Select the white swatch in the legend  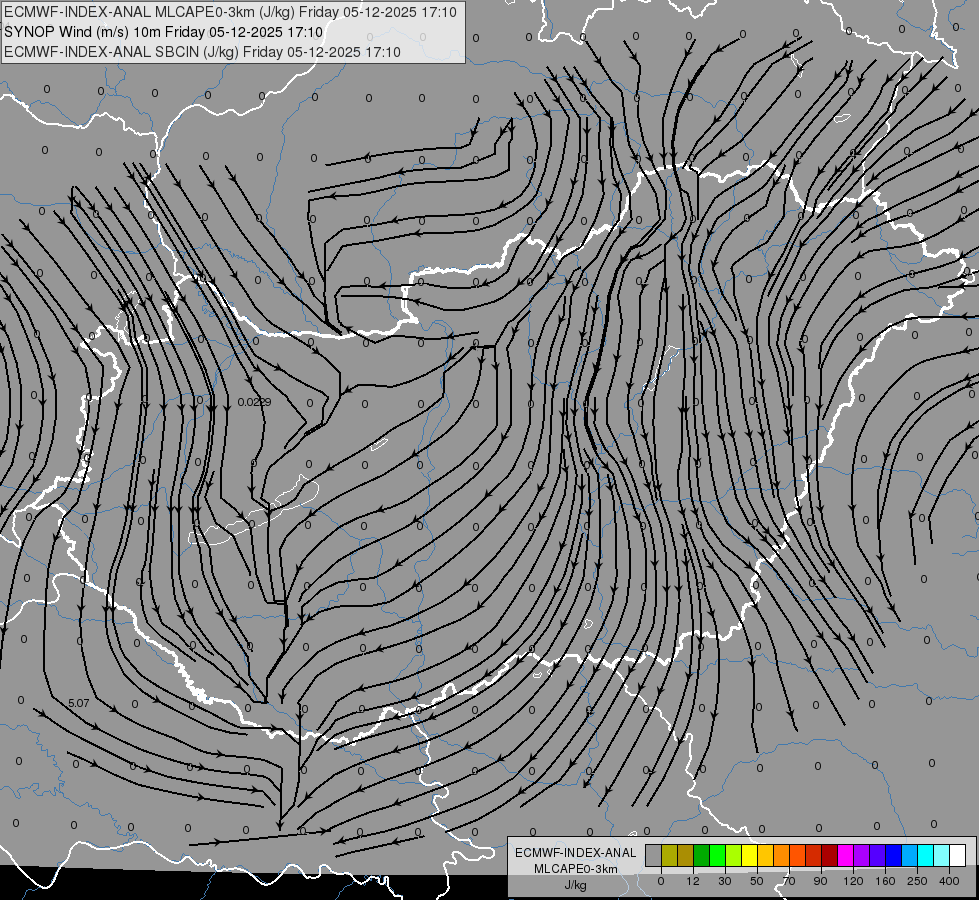point(958,855)
